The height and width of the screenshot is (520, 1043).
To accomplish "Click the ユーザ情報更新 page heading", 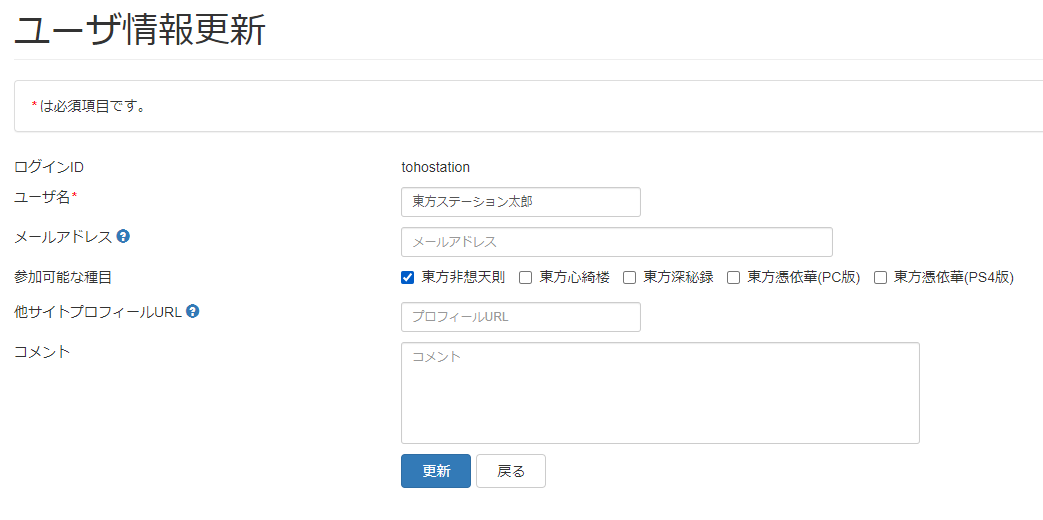I will pos(140,30).
